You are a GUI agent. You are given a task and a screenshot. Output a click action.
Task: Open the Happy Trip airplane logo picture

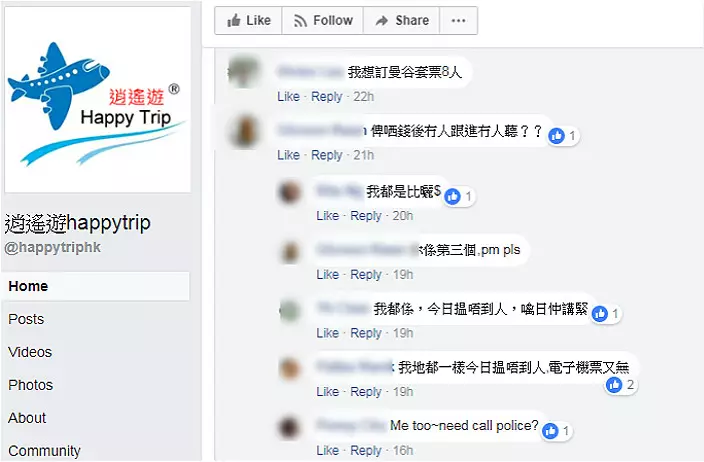click(97, 100)
